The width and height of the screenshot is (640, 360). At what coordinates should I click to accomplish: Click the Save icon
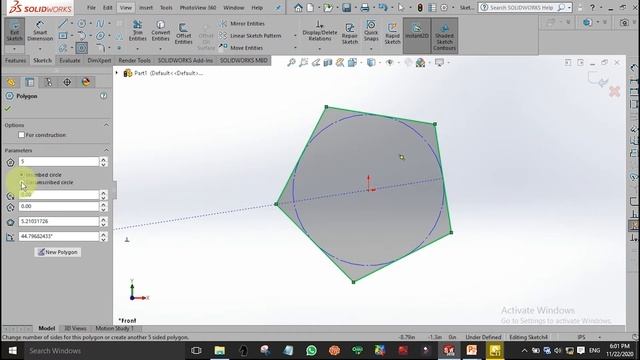pyautogui.click(x=347, y=7)
